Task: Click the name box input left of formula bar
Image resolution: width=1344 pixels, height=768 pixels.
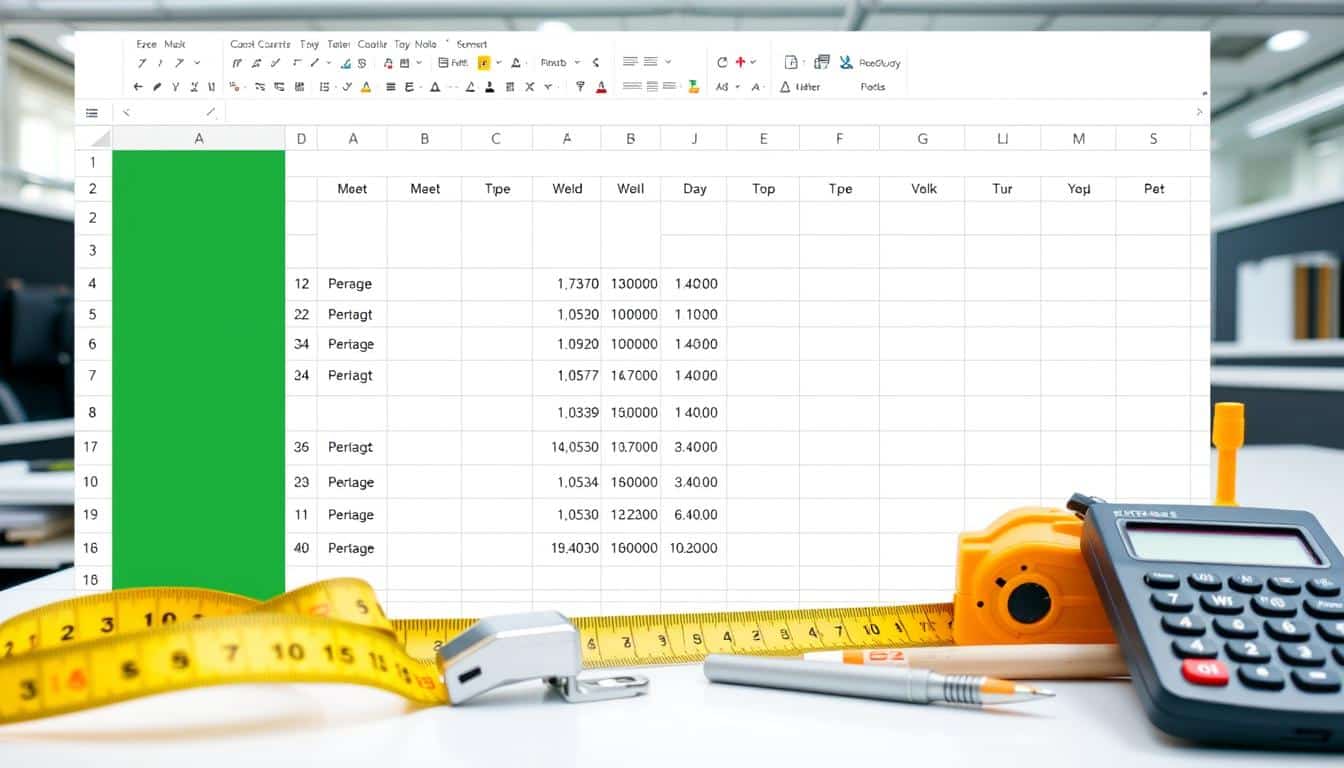Action: coord(169,113)
